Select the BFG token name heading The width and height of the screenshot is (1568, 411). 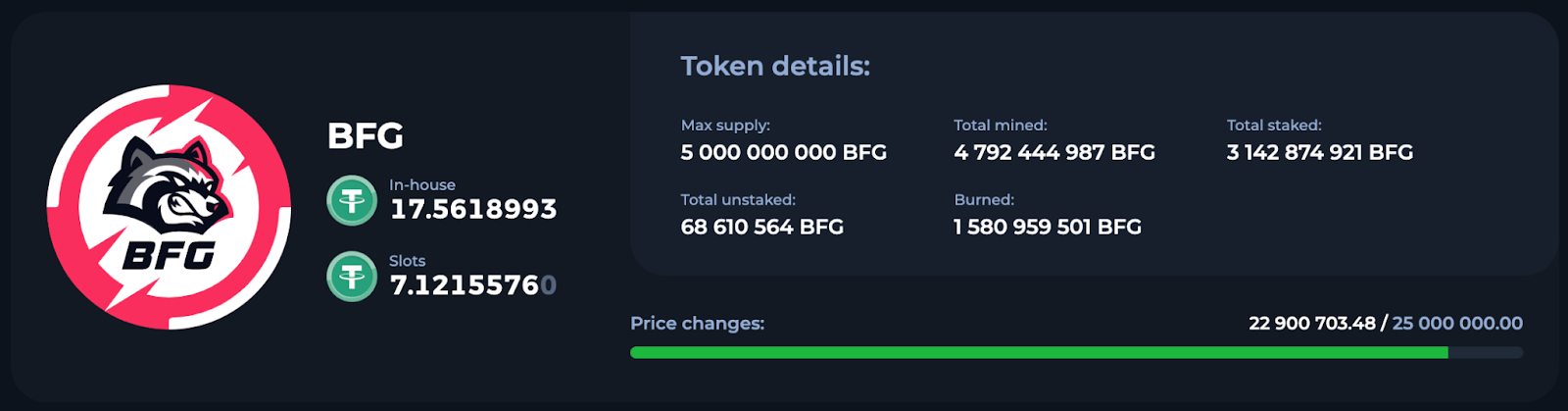[x=366, y=136]
